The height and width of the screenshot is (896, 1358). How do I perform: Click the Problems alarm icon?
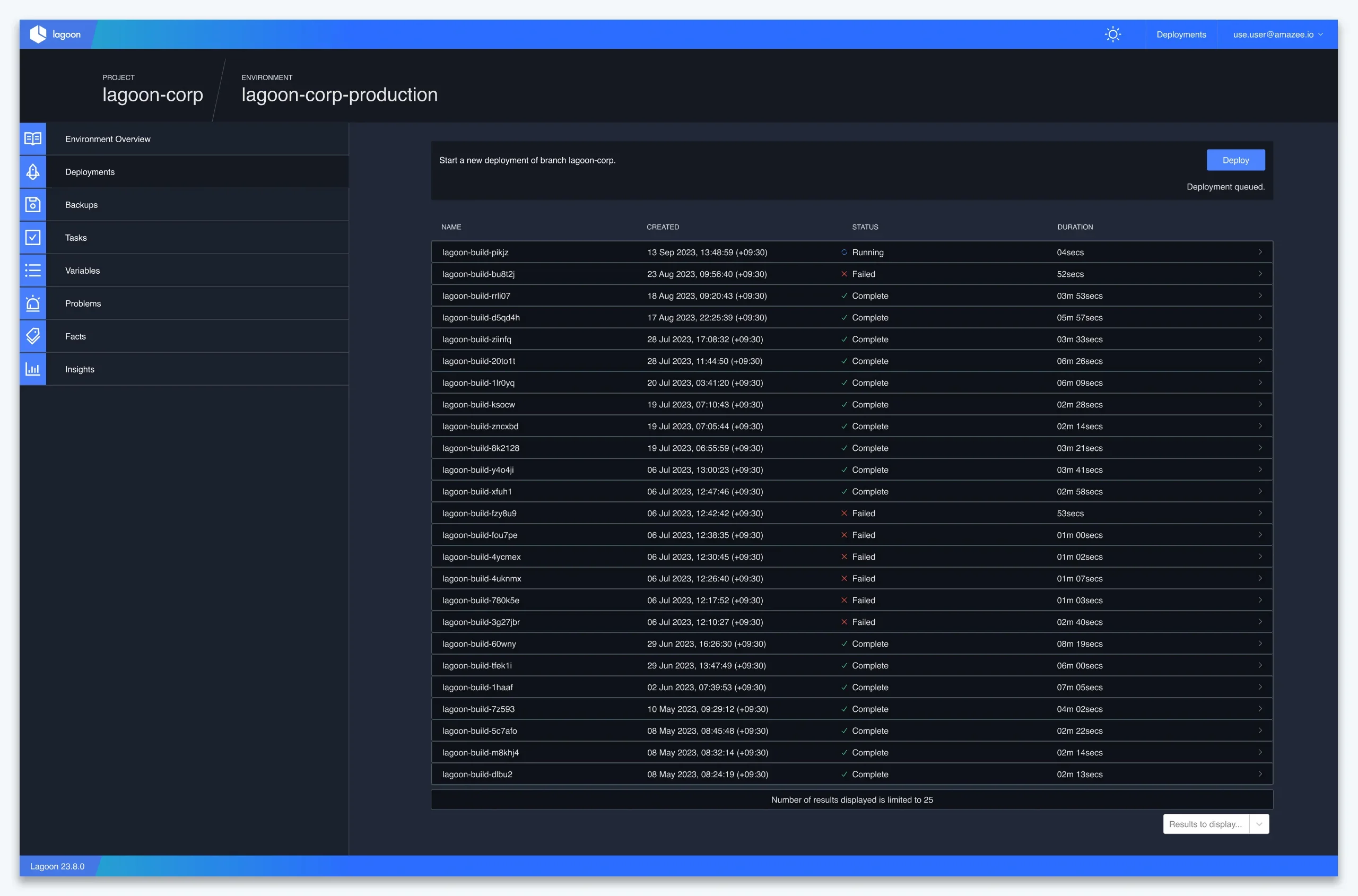(x=32, y=303)
